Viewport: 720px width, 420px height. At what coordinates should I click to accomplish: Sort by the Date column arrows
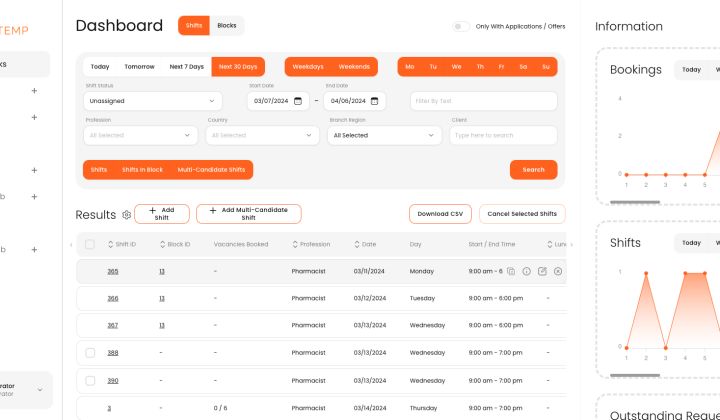pos(357,244)
